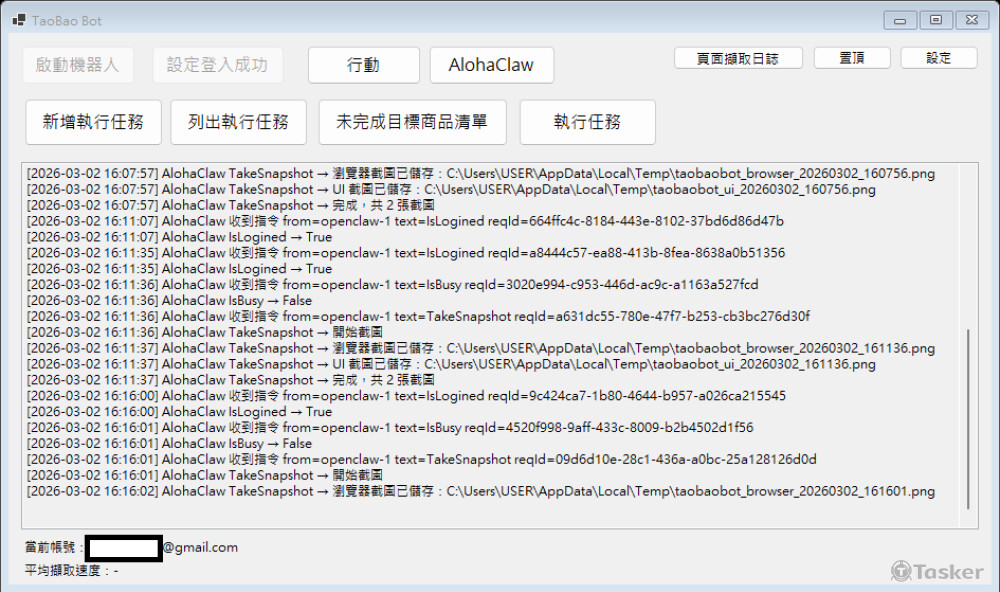Select log line with reqId=3020e994-c953-446d-ac9c-a1163a527fcd
This screenshot has height=592, width=1000.
tap(392, 285)
